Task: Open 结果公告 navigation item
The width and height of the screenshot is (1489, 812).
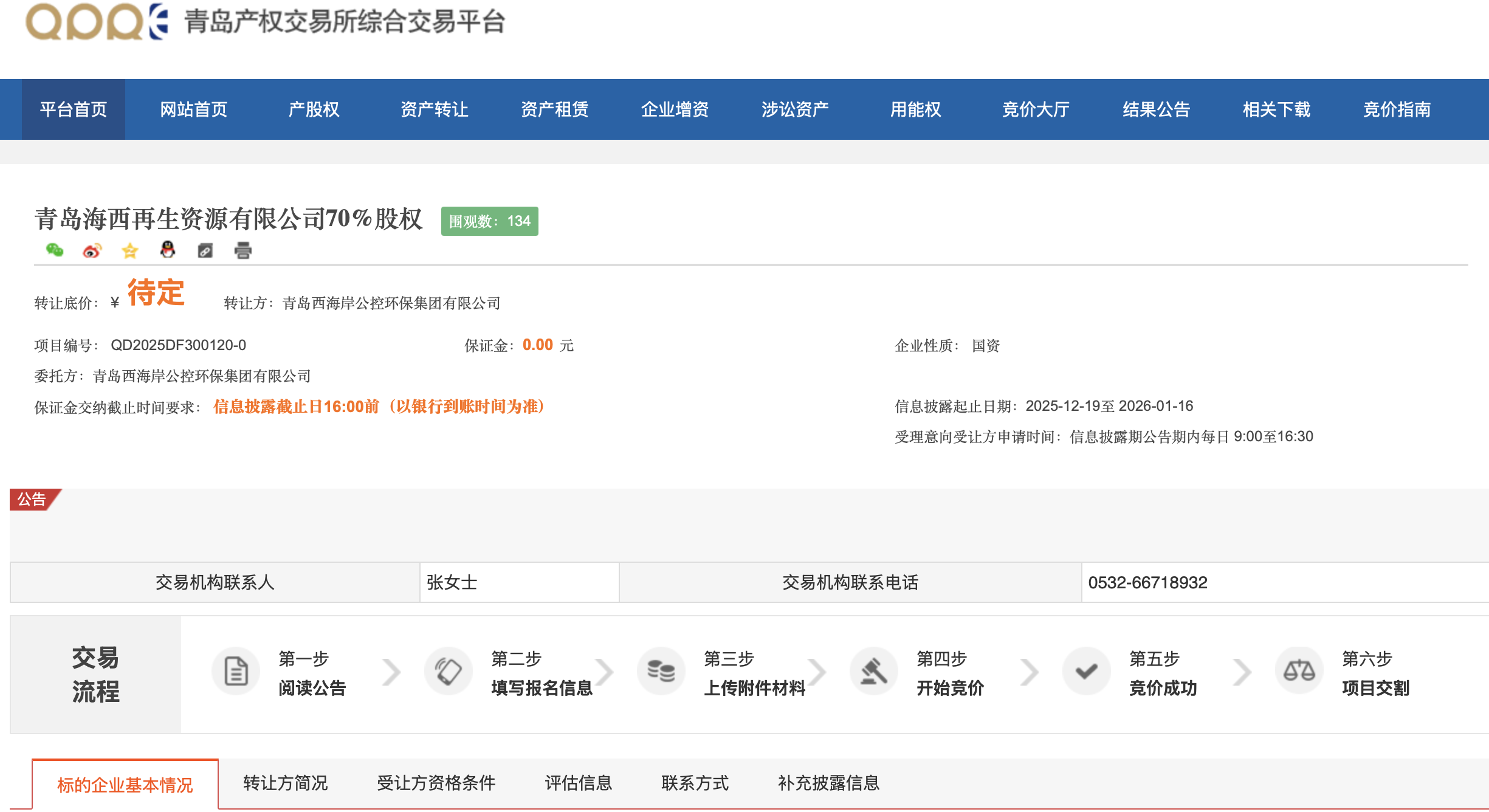Action: coord(1156,109)
